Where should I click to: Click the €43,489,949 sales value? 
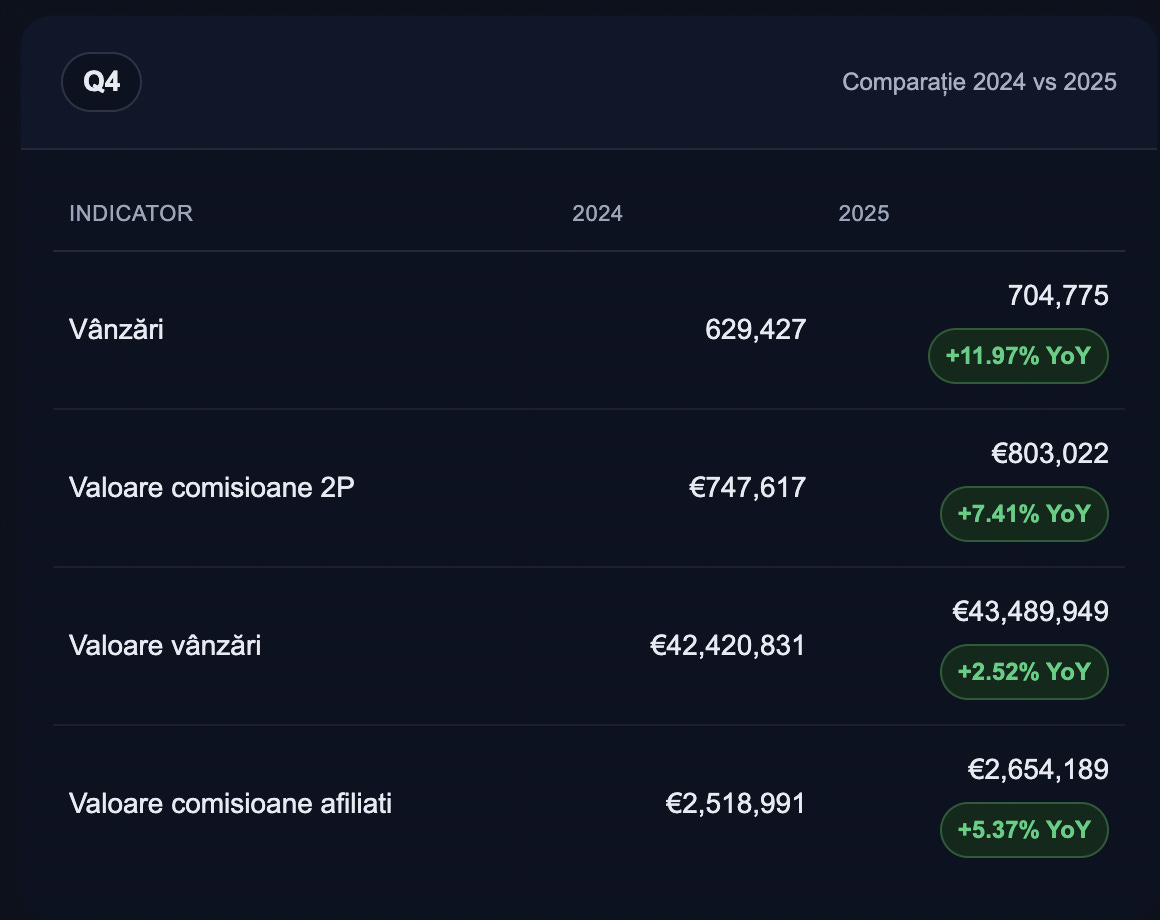[x=1030, y=611]
